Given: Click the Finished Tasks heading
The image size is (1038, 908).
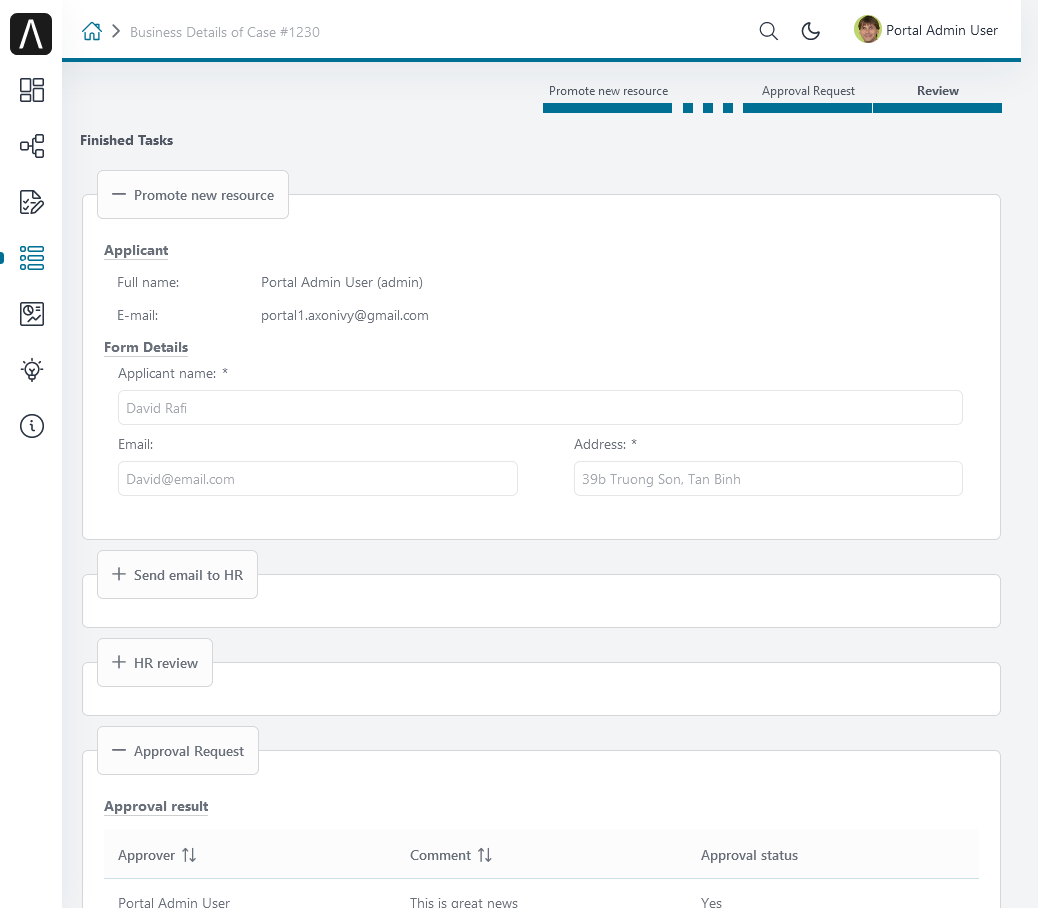Looking at the screenshot, I should point(126,140).
